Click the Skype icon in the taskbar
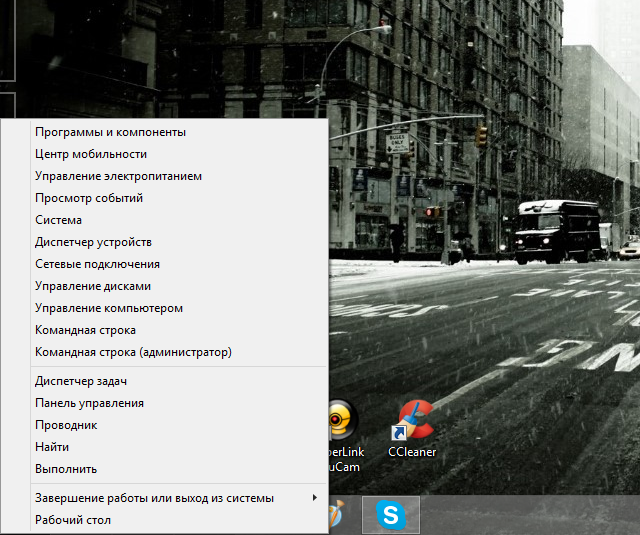Viewport: 640px width, 535px height. [391, 515]
